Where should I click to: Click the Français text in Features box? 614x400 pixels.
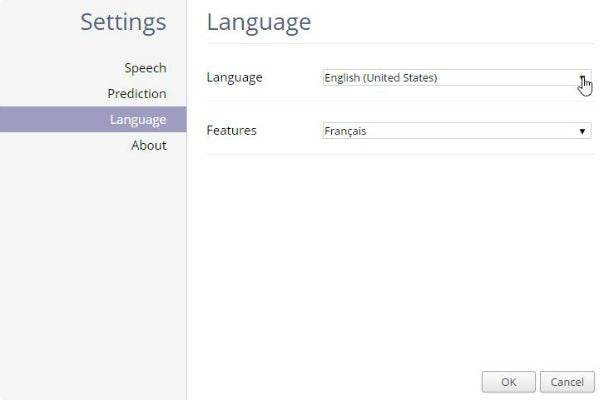tap(345, 131)
